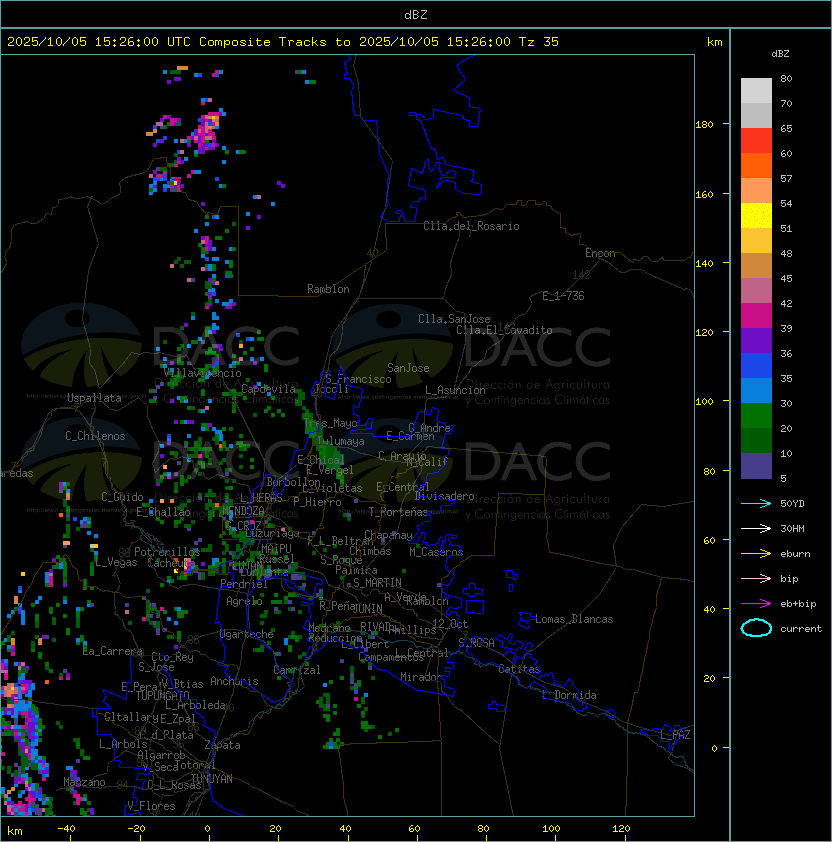
Task: Click the Lomas_Blancas place label
Action: pyautogui.click(x=574, y=619)
